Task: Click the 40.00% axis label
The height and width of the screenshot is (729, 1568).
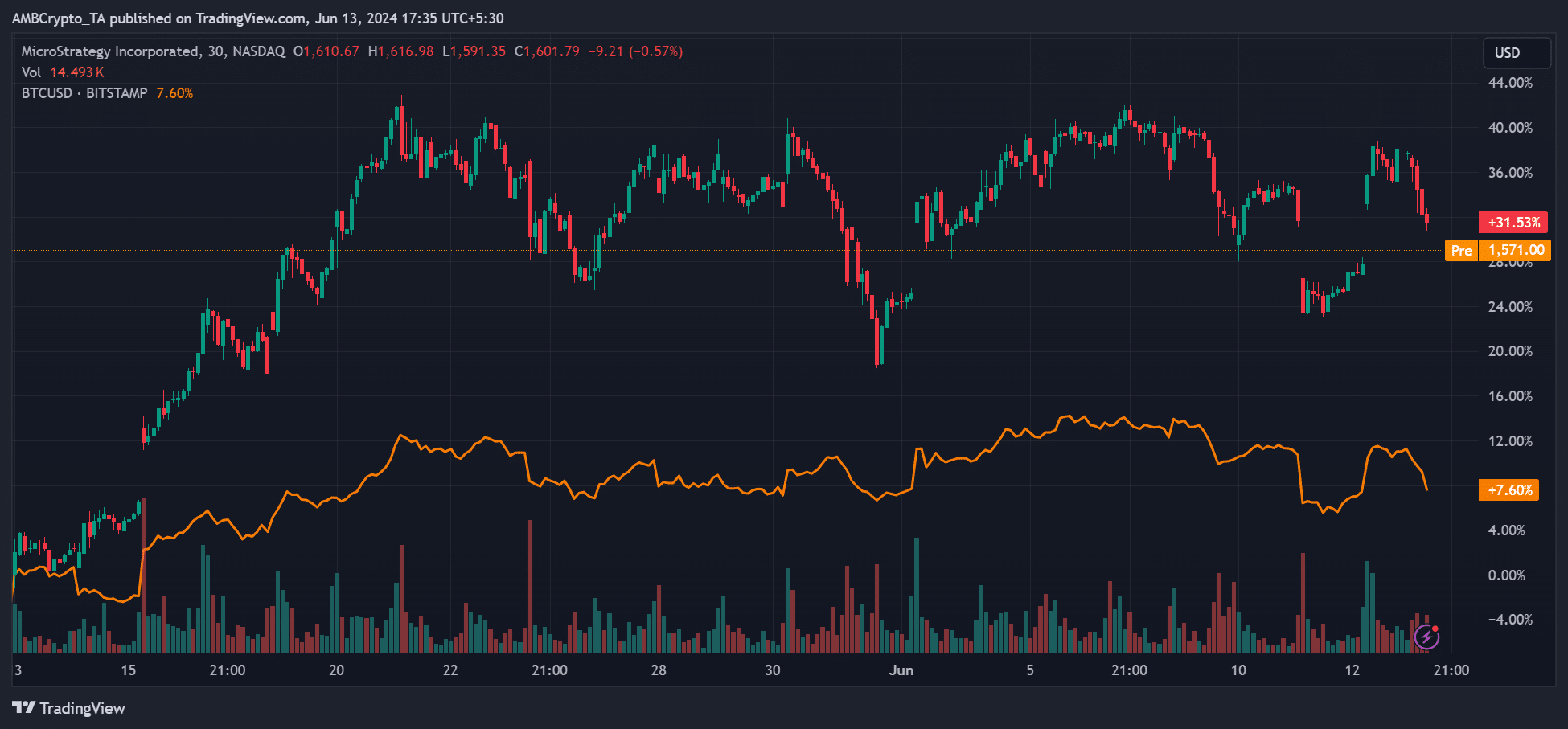Action: [1510, 128]
